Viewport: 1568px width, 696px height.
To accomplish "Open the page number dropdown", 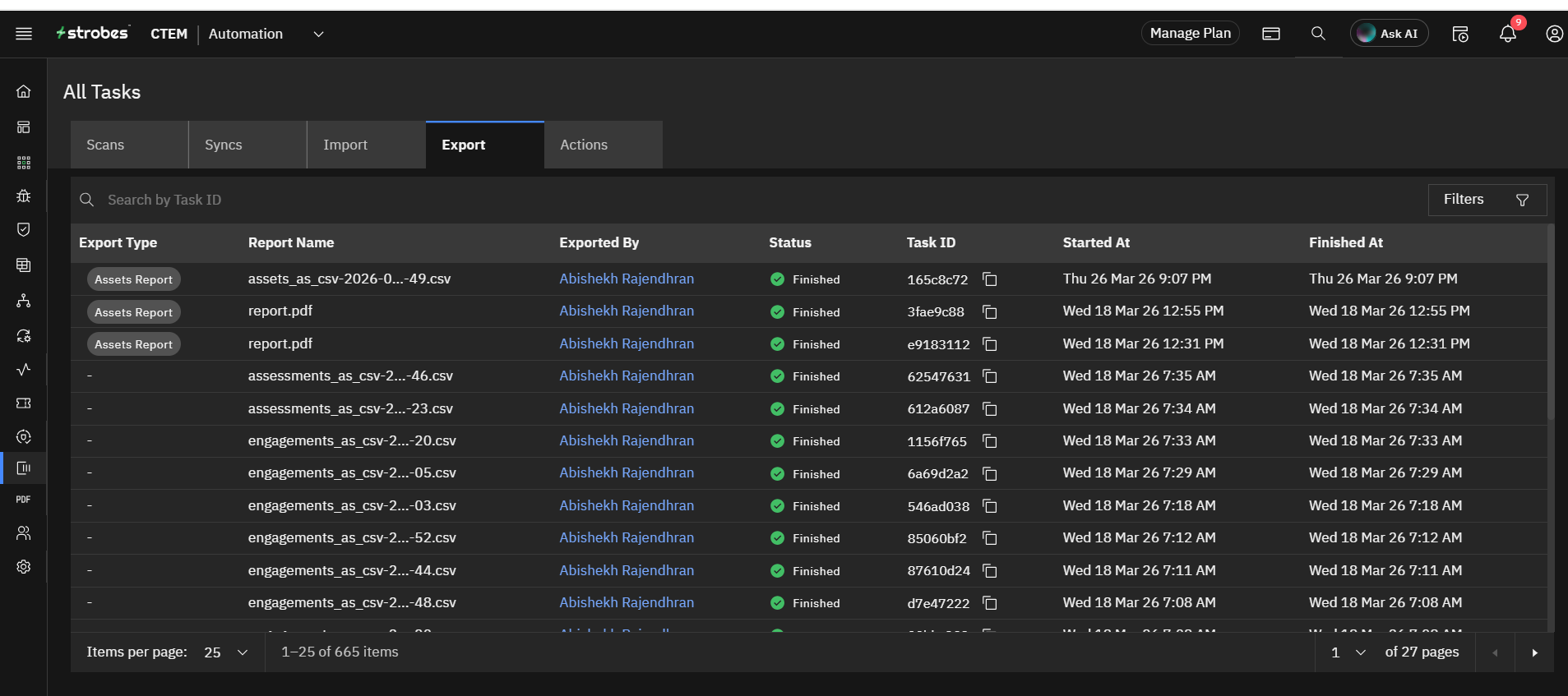I will tap(1348, 652).
